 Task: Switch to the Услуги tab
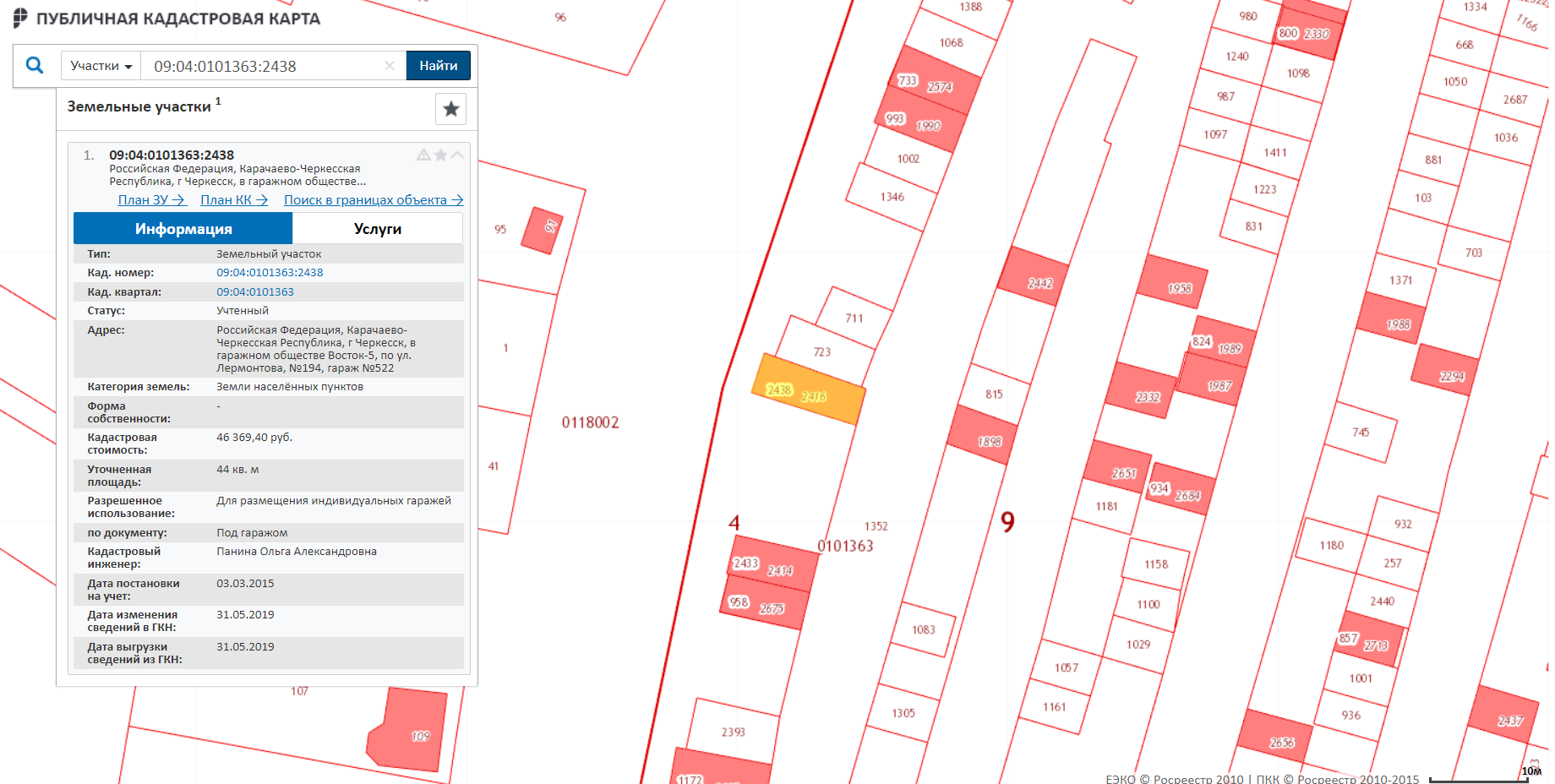tap(377, 229)
